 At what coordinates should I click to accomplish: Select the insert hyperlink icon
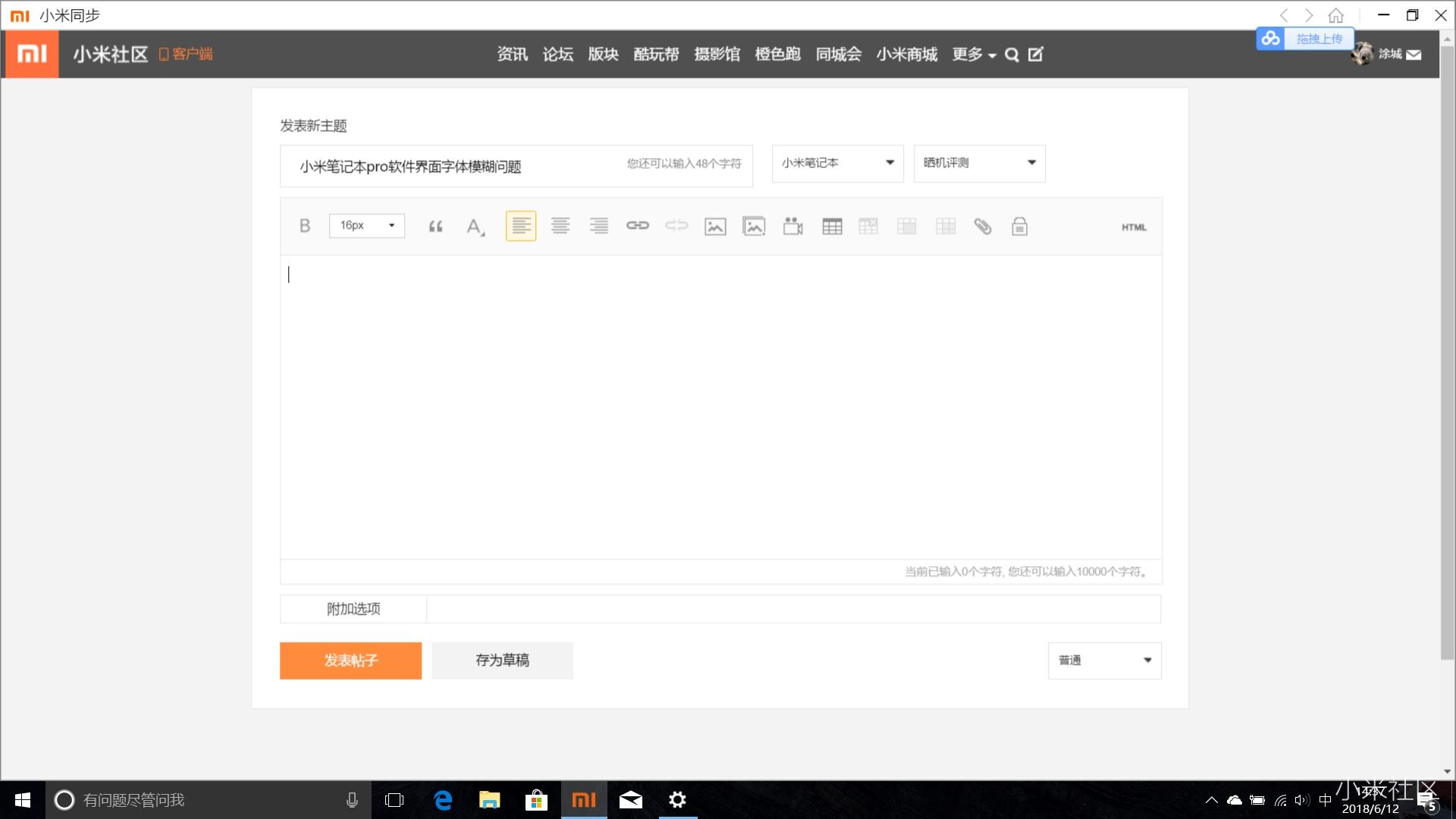(638, 225)
